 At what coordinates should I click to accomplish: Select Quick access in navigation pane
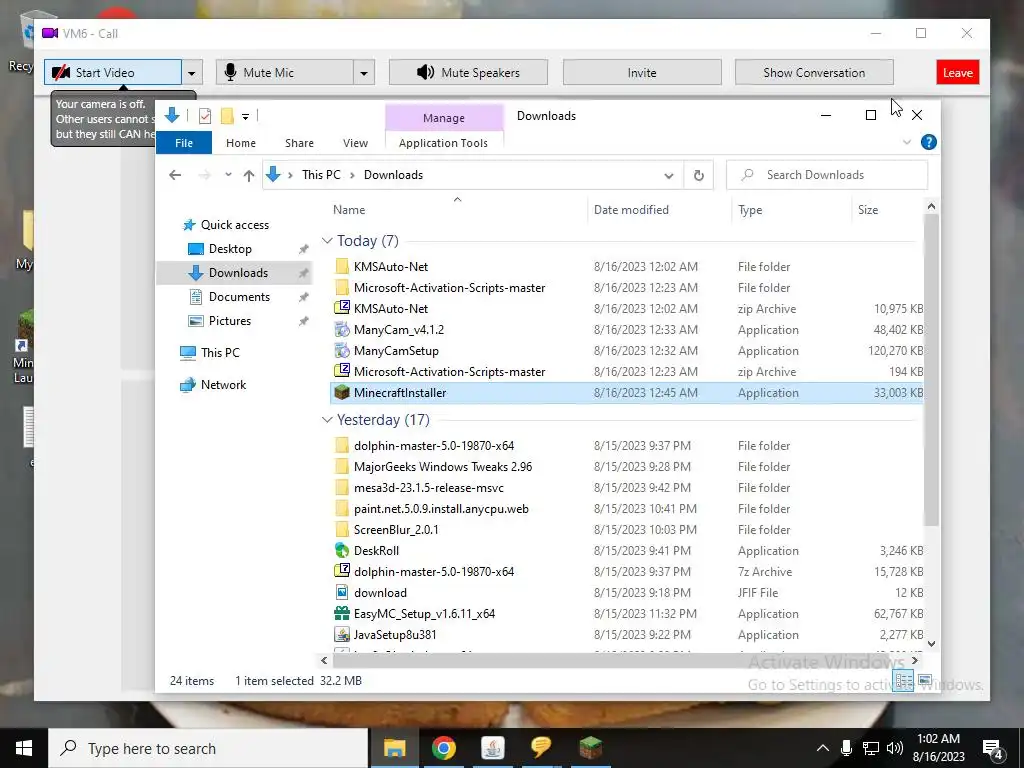234,225
